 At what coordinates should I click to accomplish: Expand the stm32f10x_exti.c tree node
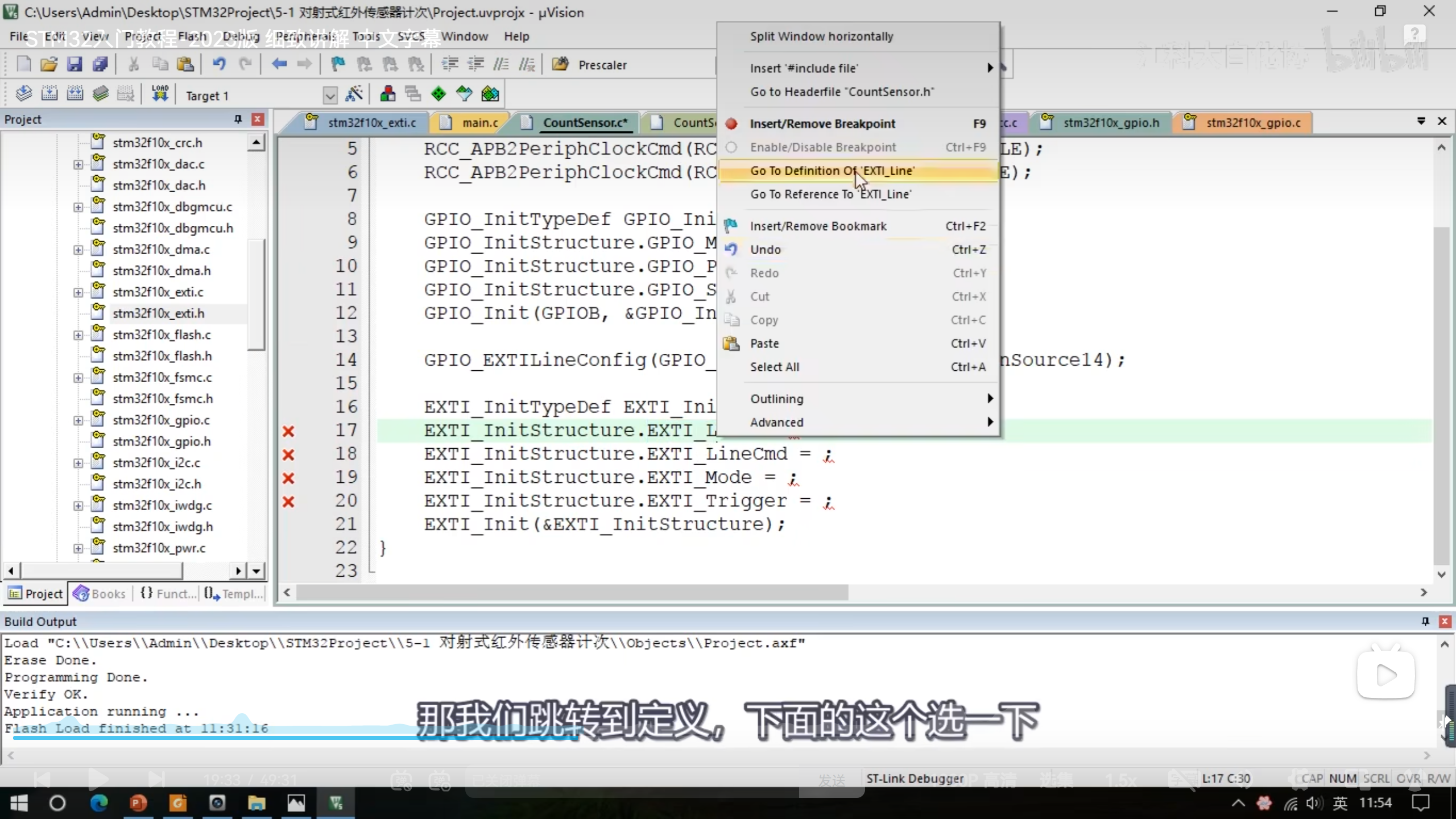[x=78, y=292]
